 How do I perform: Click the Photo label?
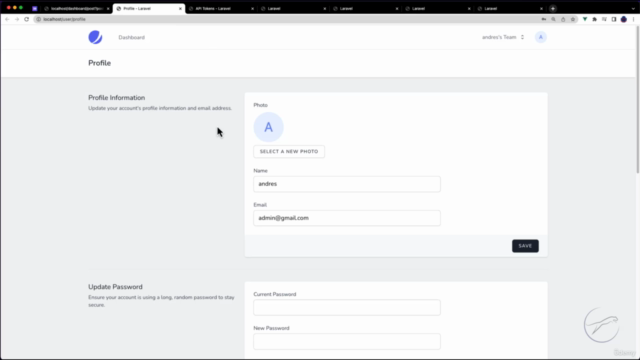point(260,105)
